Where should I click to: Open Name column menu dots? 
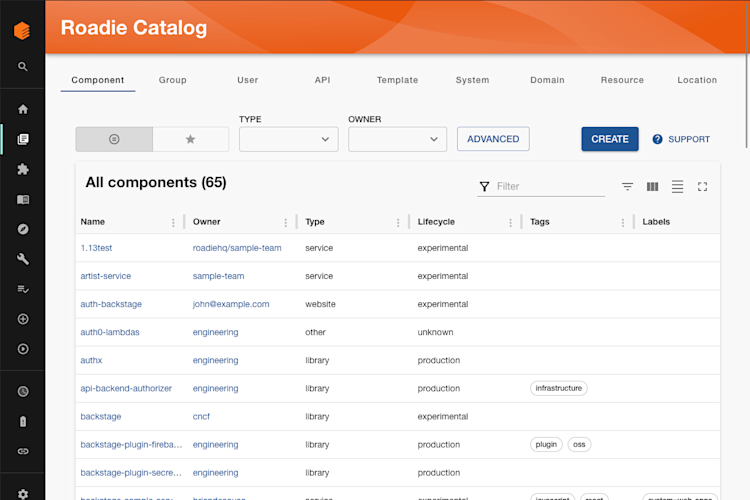pyautogui.click(x=173, y=222)
